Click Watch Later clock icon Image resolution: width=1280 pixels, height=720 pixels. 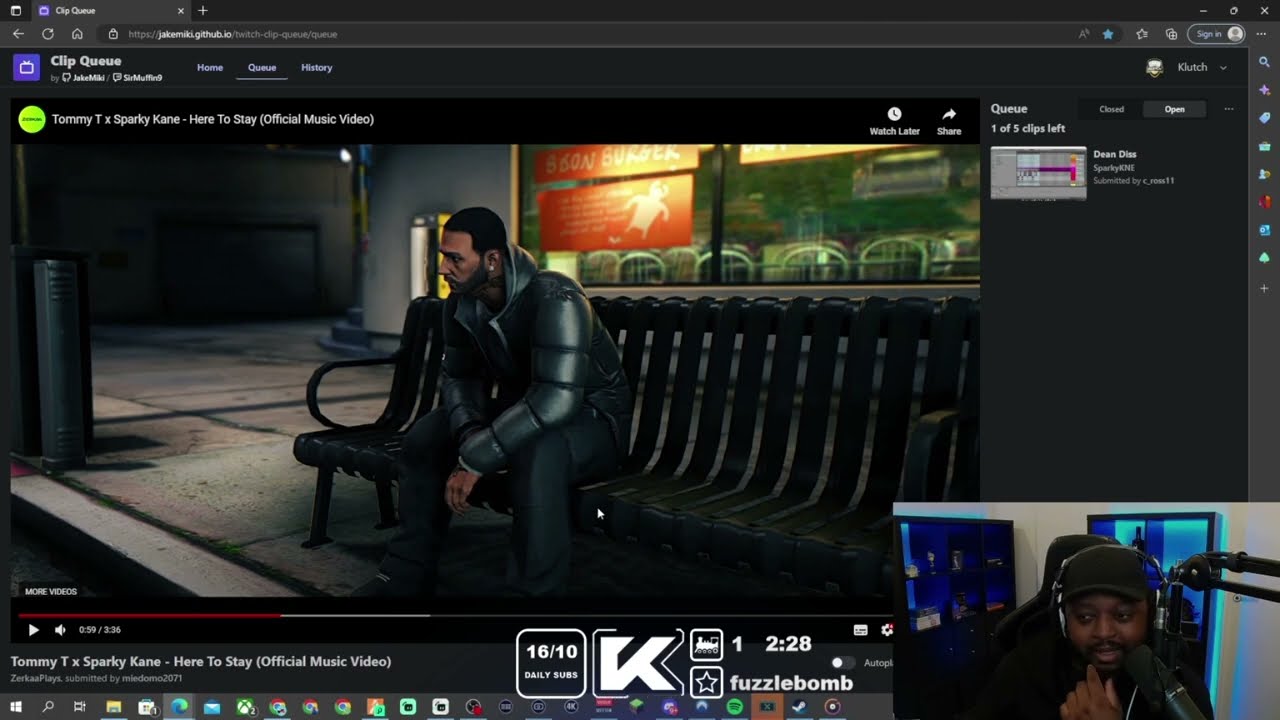click(894, 114)
